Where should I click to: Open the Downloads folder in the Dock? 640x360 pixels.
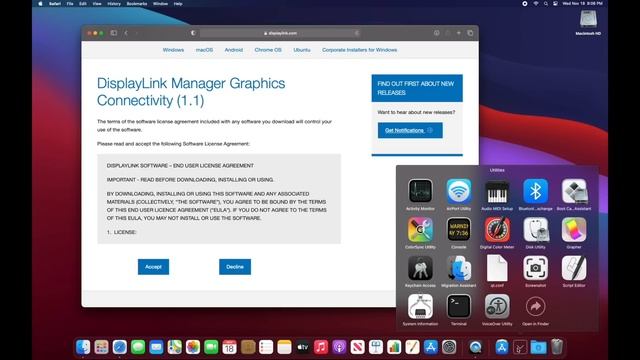pos(538,347)
